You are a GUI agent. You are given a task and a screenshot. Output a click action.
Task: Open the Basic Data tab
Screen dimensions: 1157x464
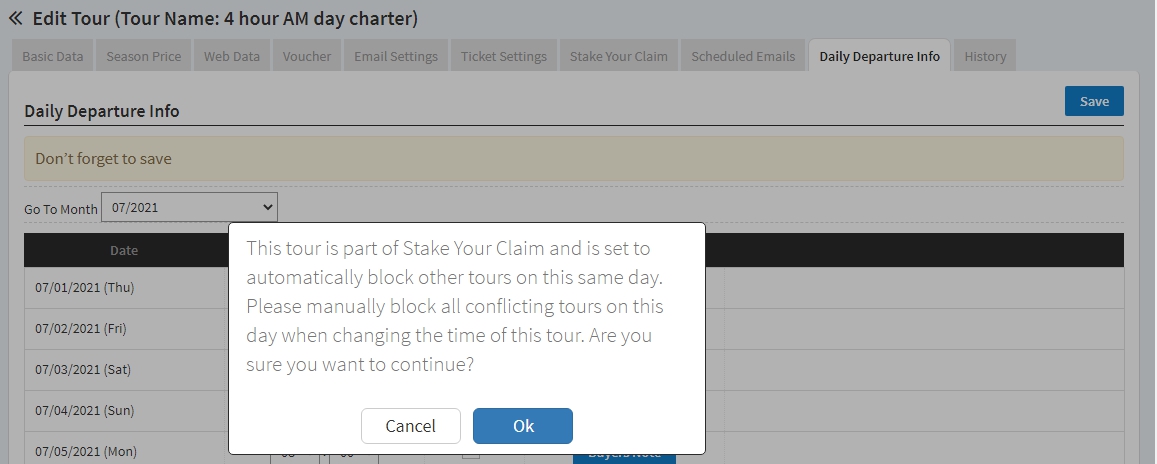pyautogui.click(x=53, y=56)
